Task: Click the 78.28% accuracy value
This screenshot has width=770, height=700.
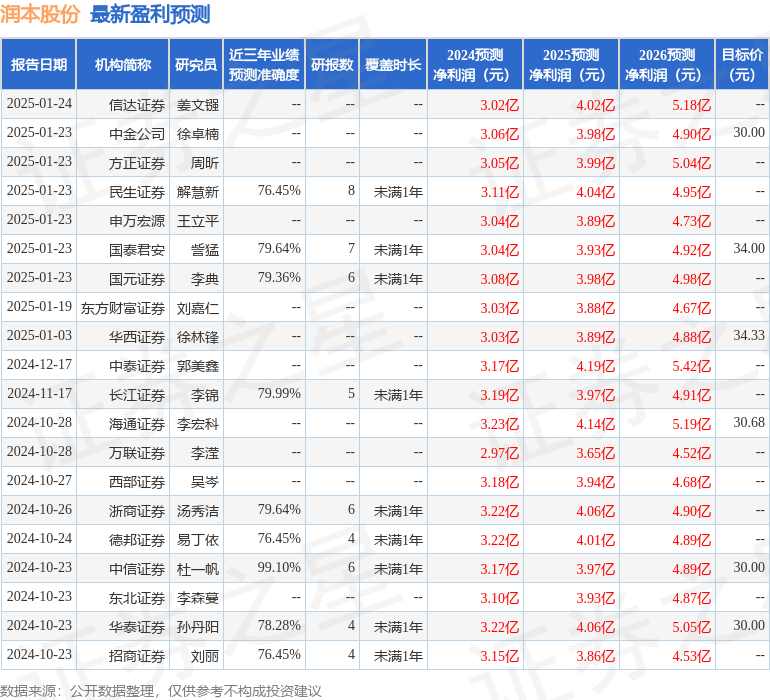Action: click(x=279, y=625)
